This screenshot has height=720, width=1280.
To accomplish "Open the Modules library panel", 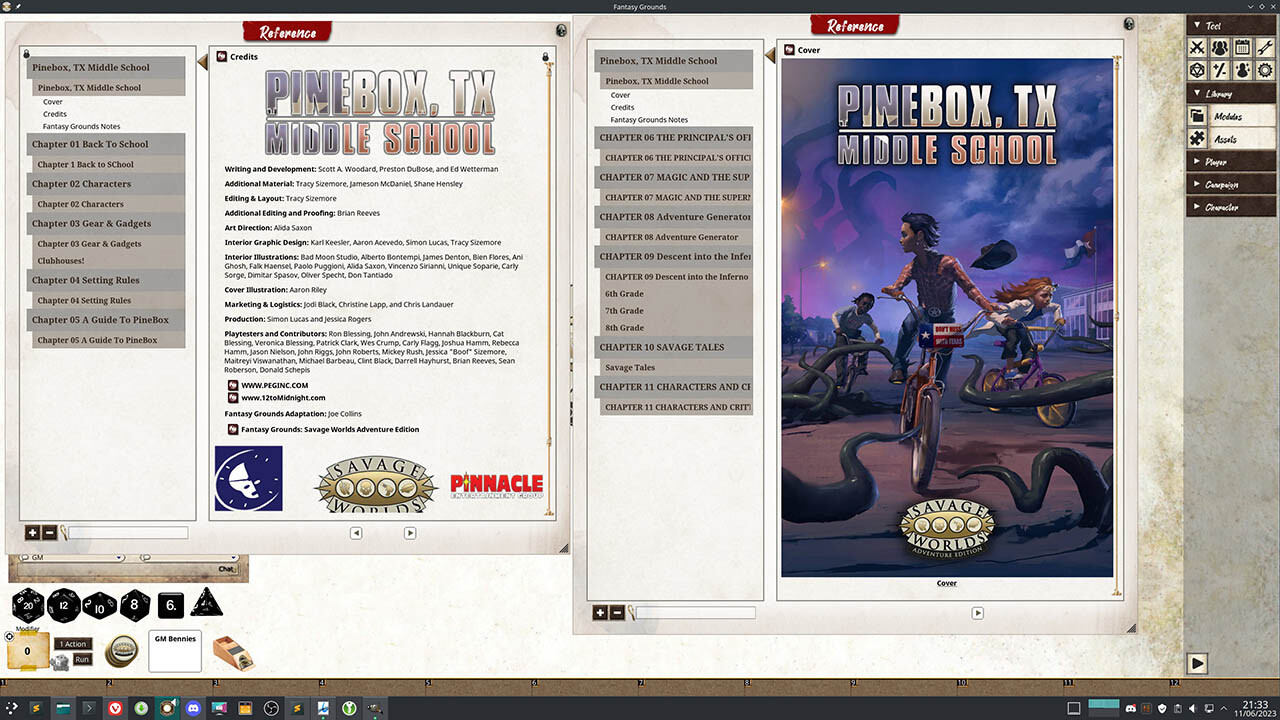I will point(1225,115).
